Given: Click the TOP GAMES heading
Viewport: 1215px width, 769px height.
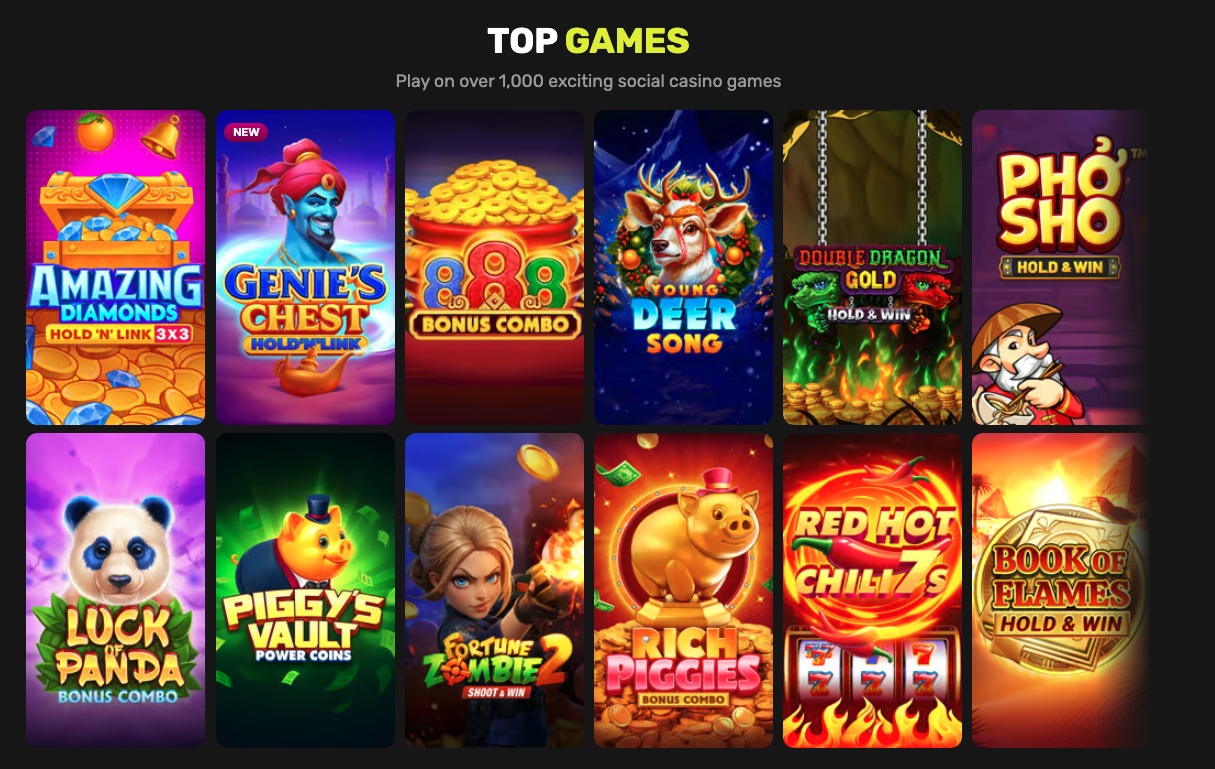Looking at the screenshot, I should pyautogui.click(x=588, y=41).
